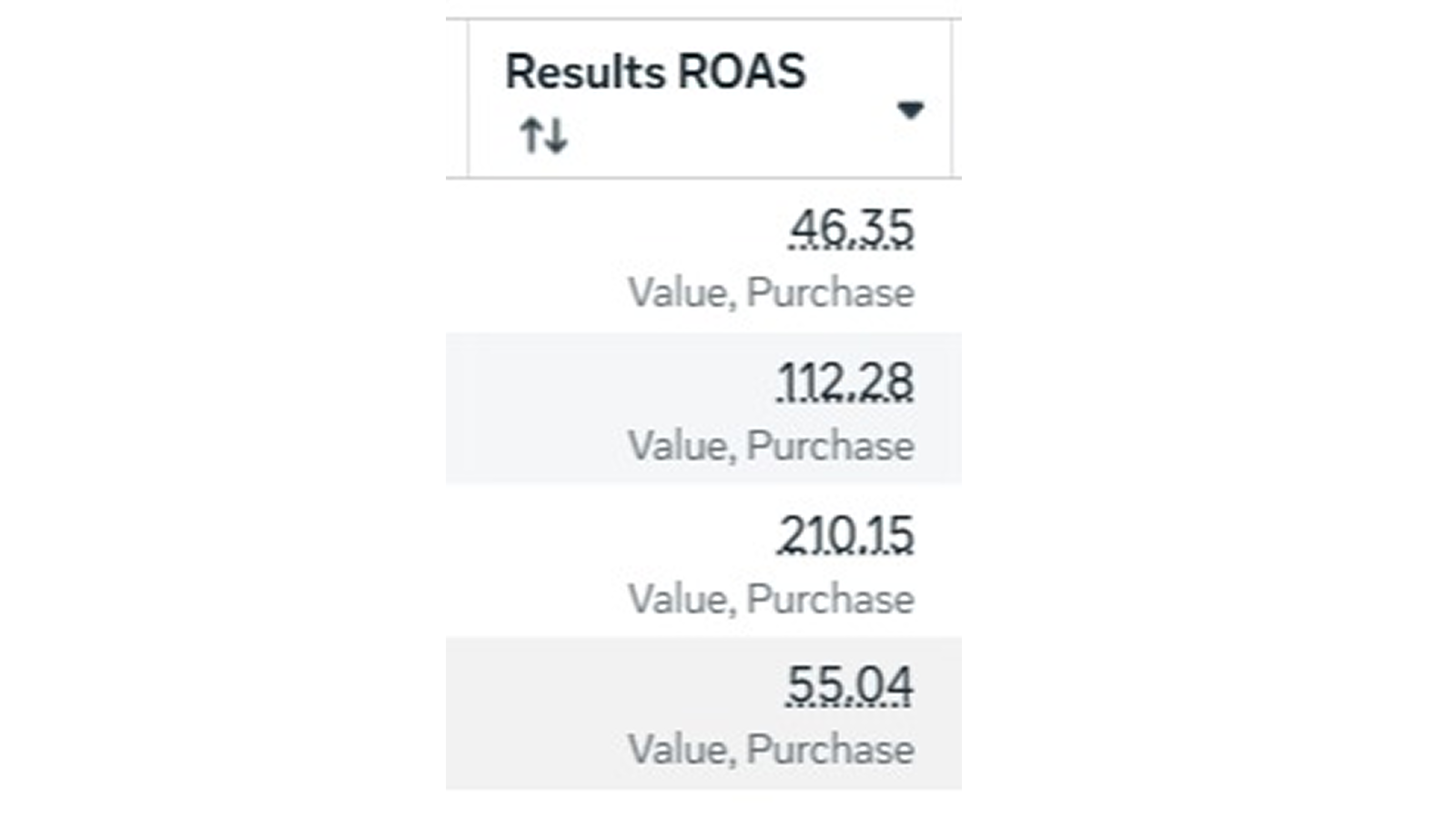Open the 210.15 ROAS value
The width and height of the screenshot is (1456, 819).
pyautogui.click(x=845, y=535)
